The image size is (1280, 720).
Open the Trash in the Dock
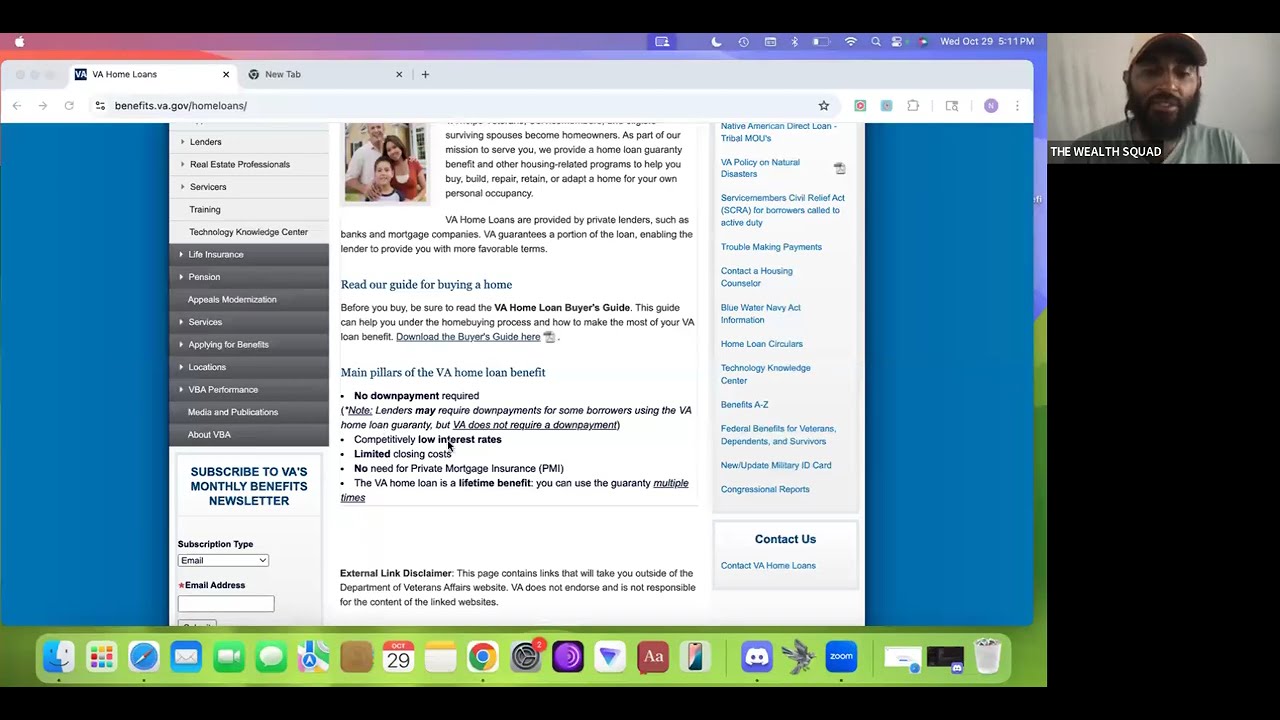click(987, 657)
